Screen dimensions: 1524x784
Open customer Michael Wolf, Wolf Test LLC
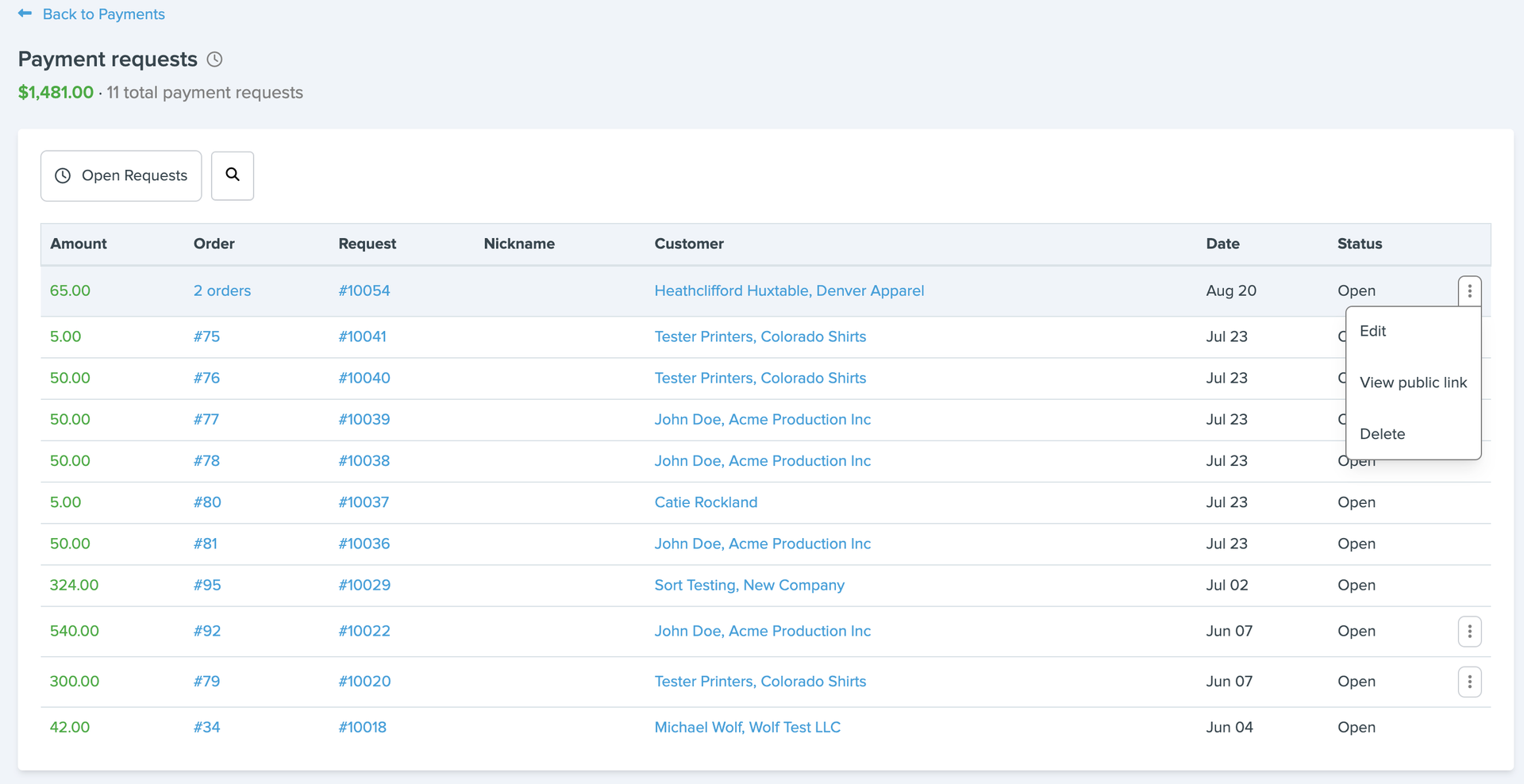point(748,727)
